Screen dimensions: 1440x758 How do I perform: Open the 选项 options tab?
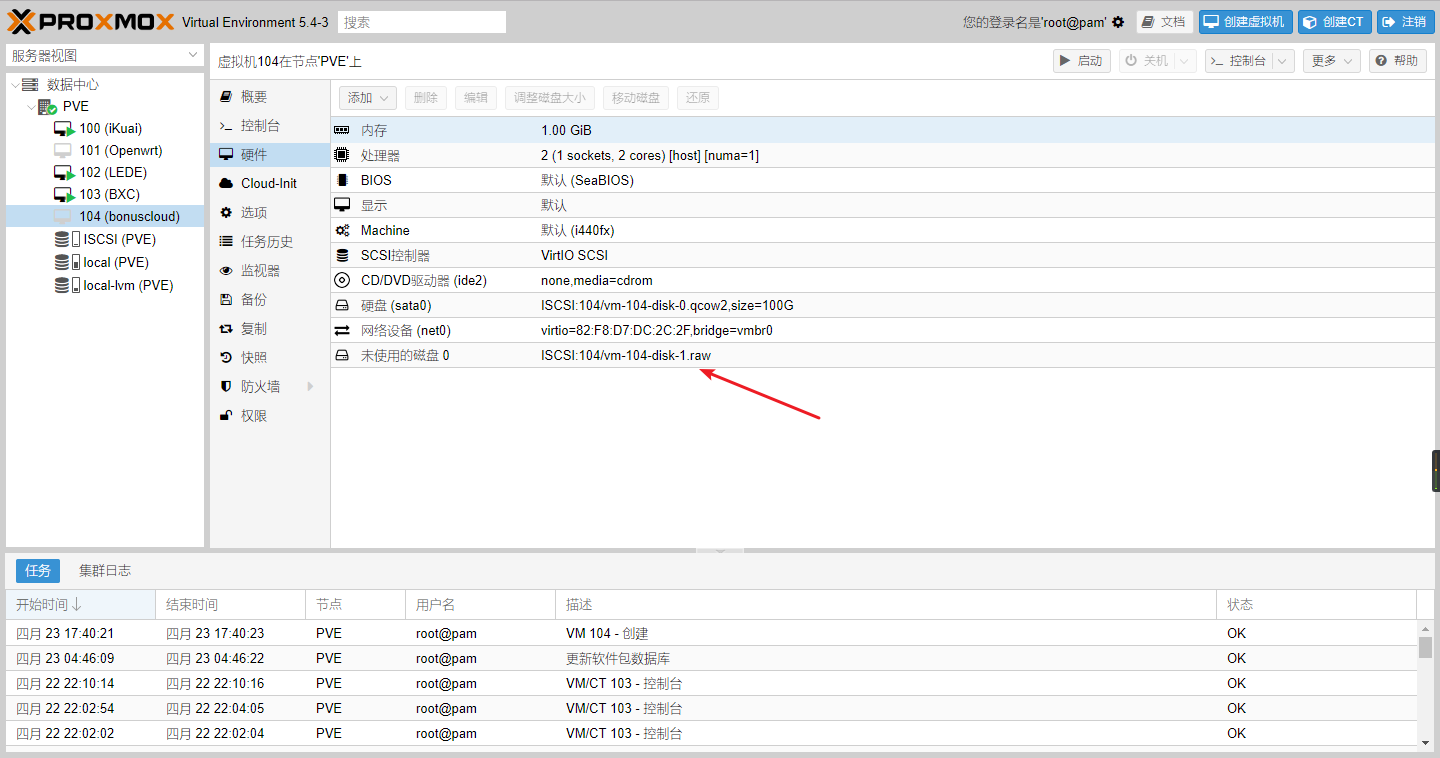270,213
